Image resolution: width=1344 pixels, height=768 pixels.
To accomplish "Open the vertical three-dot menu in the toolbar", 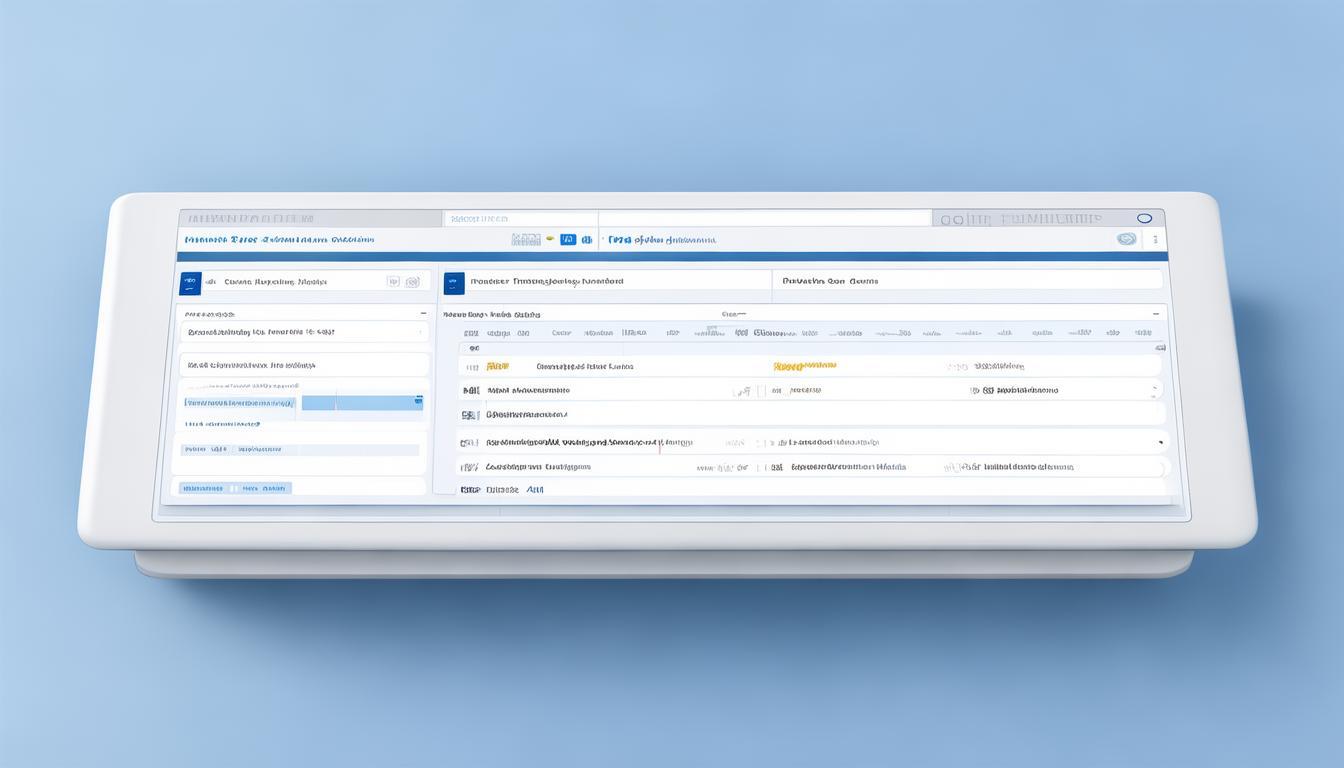I will pyautogui.click(x=1154, y=240).
